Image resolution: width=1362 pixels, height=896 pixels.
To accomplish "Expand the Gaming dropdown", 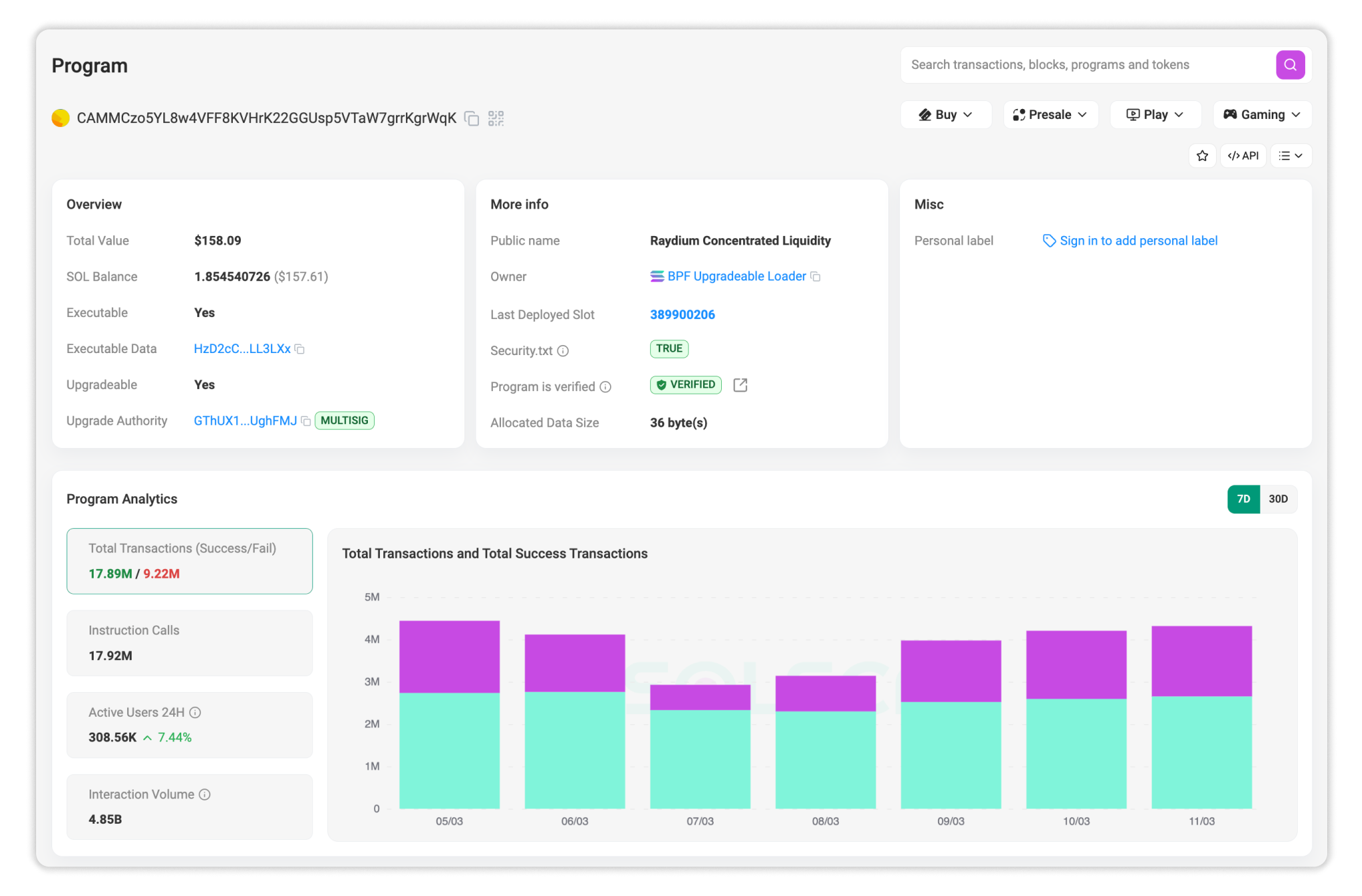I will click(1262, 115).
